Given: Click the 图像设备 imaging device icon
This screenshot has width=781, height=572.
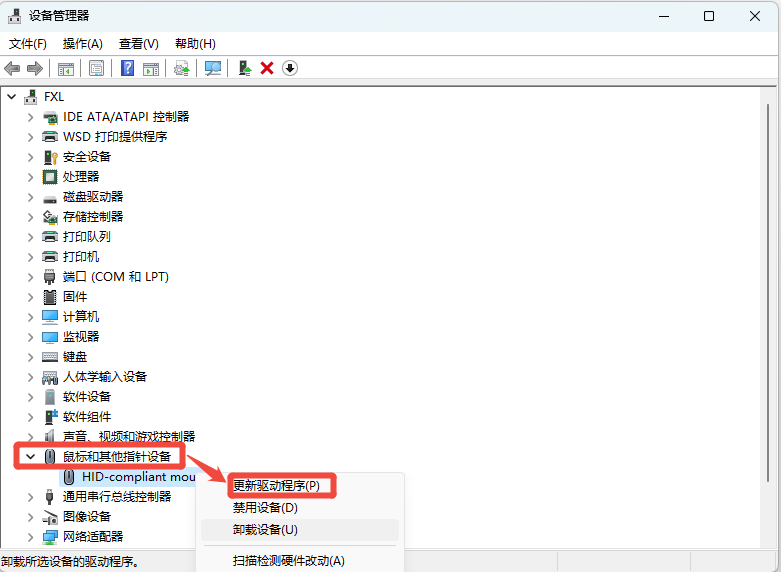Looking at the screenshot, I should click(x=50, y=517).
